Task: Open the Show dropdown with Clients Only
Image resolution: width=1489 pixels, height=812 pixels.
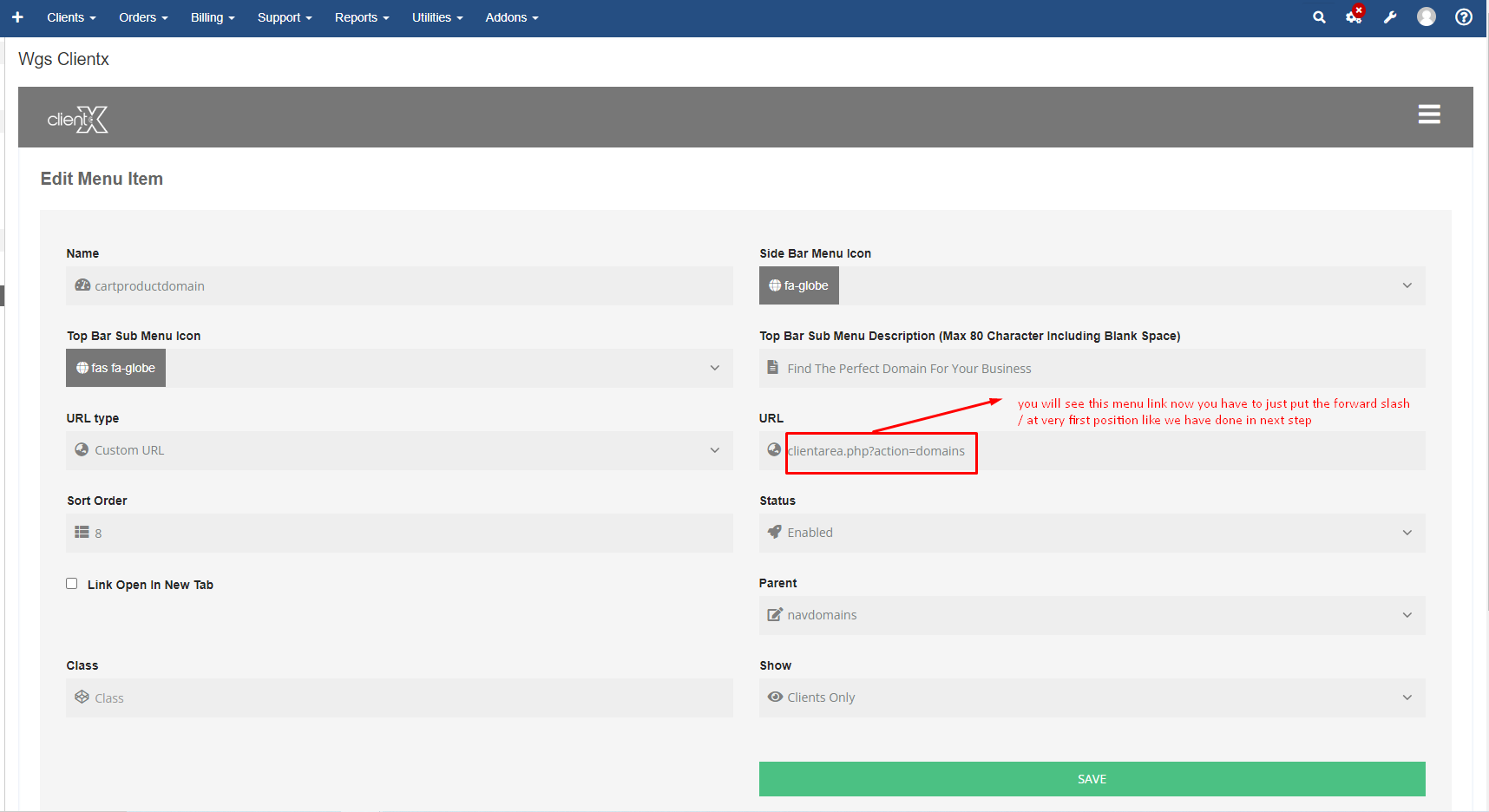Action: pos(1092,697)
